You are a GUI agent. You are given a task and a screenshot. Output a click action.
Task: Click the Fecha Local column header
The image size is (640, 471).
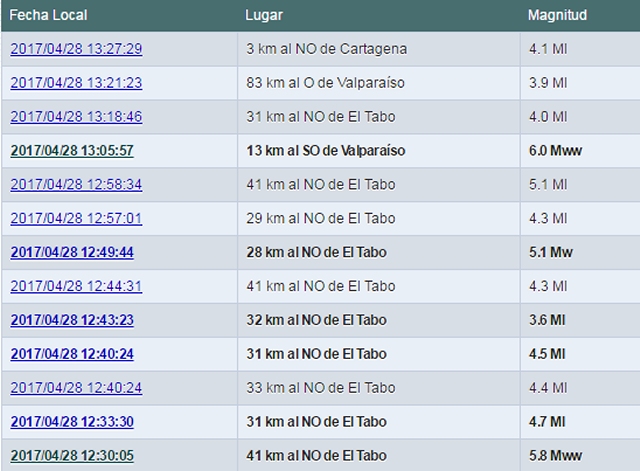47,16
